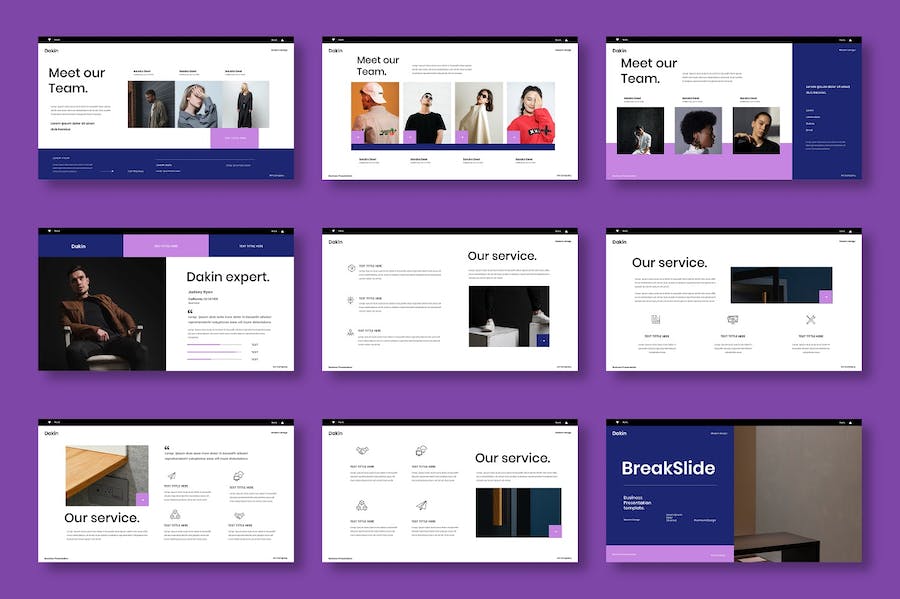
Task: Select the navy right tab on the Dakin expert slide
Action: pos(251,245)
